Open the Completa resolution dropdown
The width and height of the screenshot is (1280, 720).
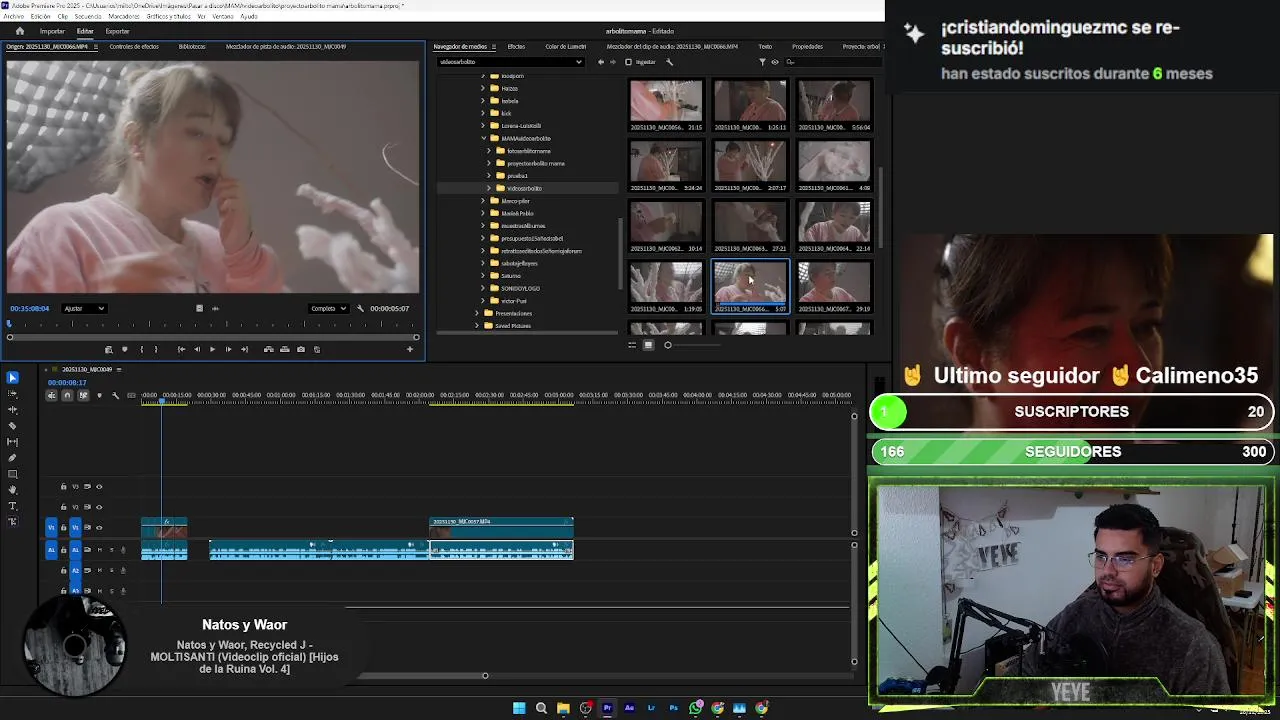328,308
